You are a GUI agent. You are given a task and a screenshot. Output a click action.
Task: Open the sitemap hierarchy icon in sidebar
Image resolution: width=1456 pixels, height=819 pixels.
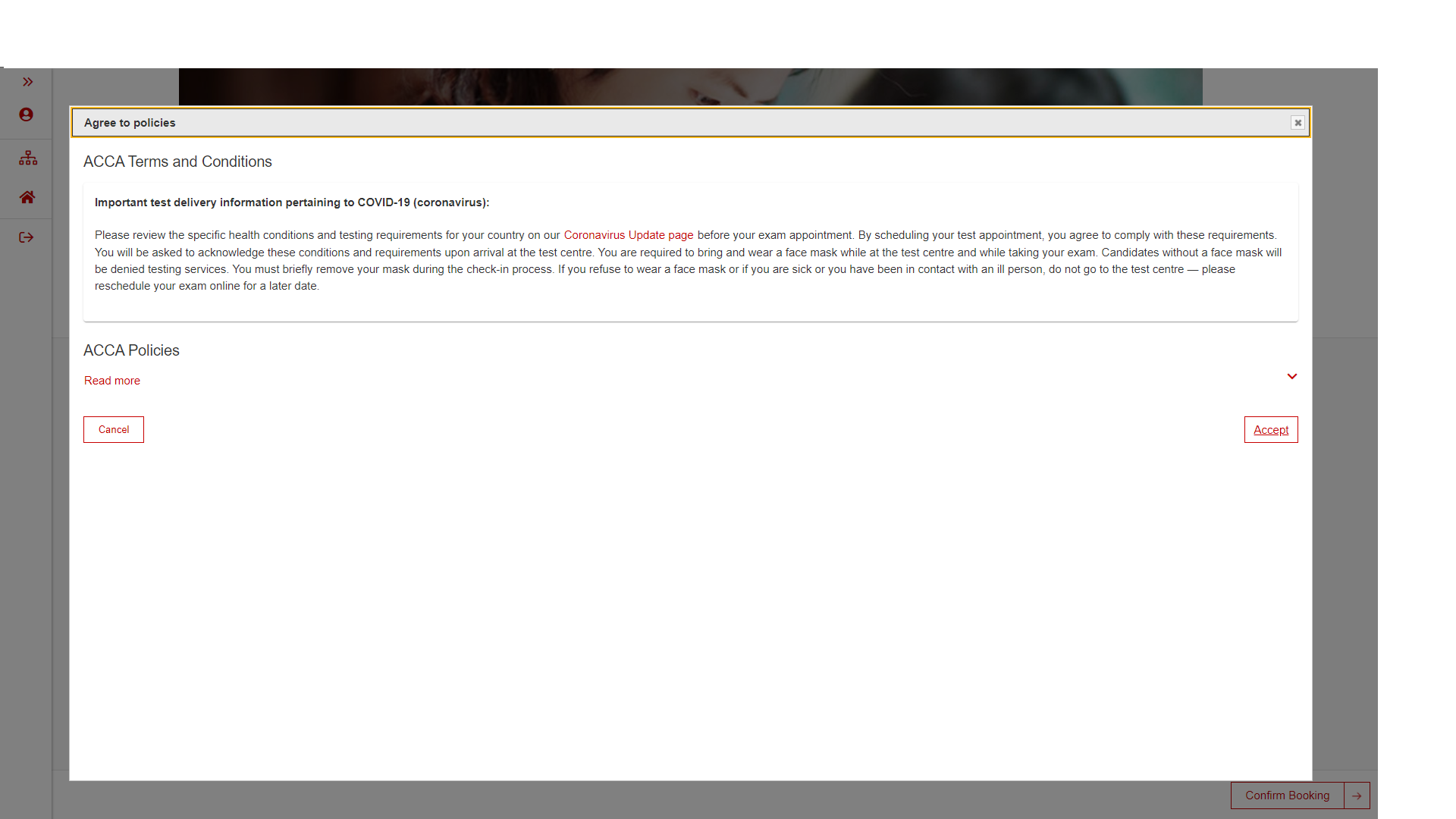[28, 158]
